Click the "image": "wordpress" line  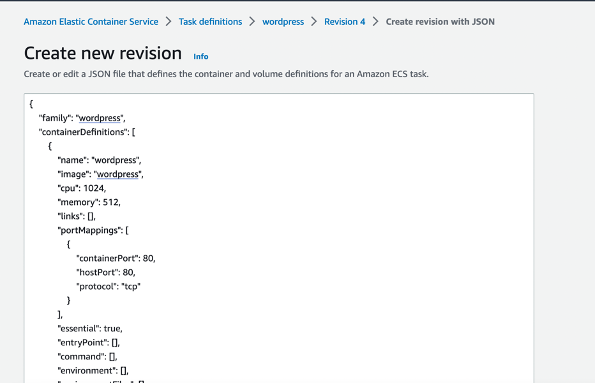pyautogui.click(x=101, y=174)
